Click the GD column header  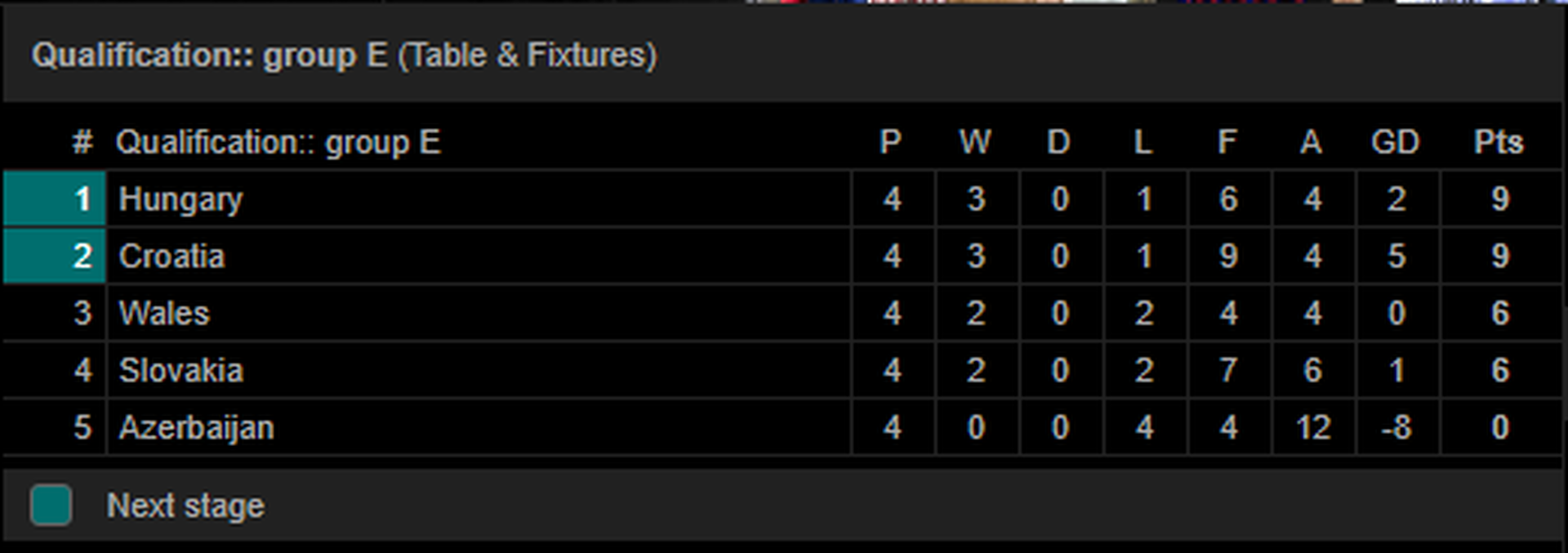point(1396,142)
